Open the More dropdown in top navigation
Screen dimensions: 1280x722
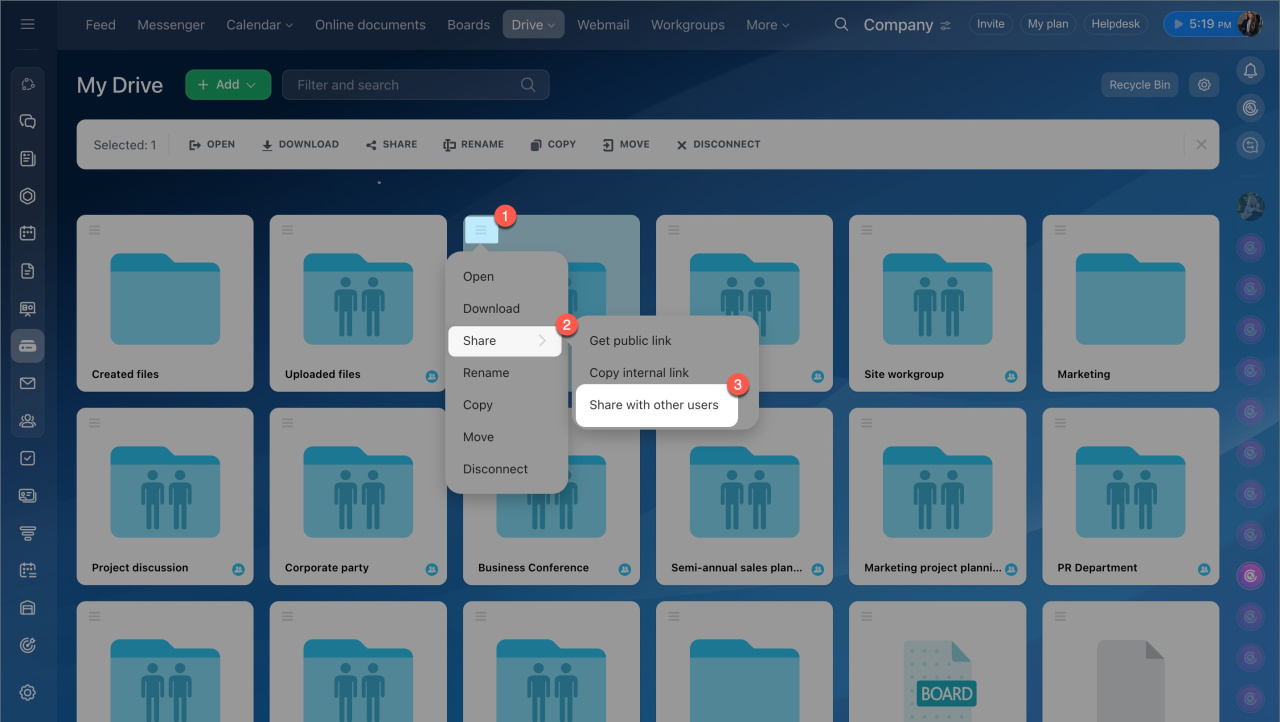767,25
